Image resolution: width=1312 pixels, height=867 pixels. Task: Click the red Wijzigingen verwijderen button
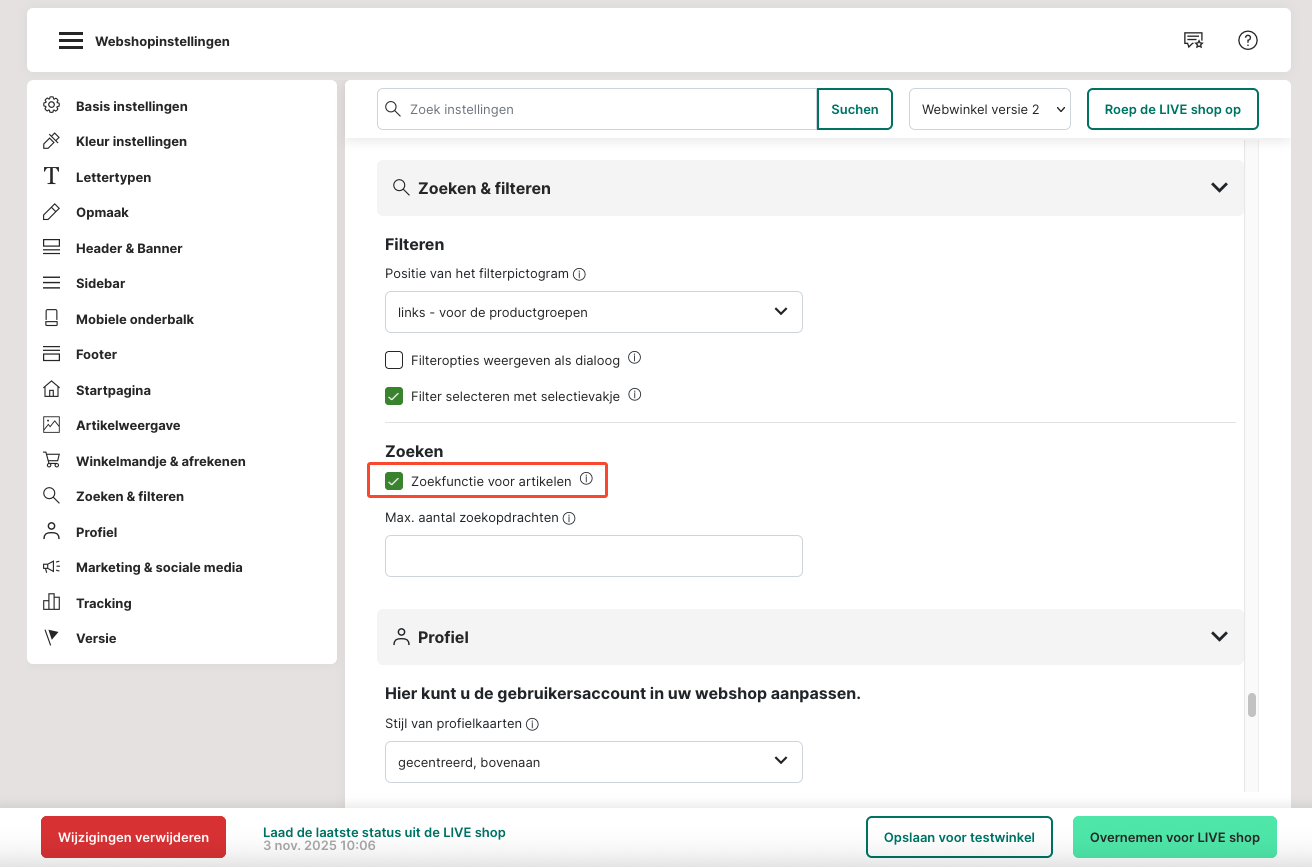(x=133, y=837)
